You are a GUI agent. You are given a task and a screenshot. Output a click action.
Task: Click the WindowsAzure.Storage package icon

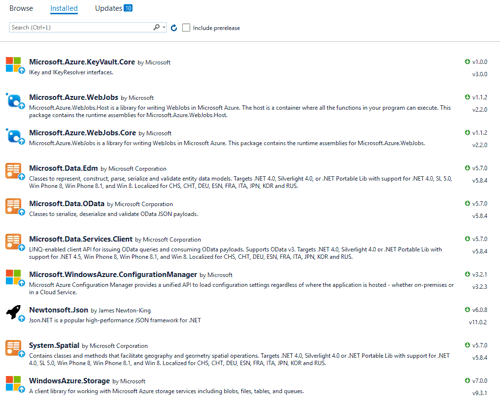tap(13, 383)
